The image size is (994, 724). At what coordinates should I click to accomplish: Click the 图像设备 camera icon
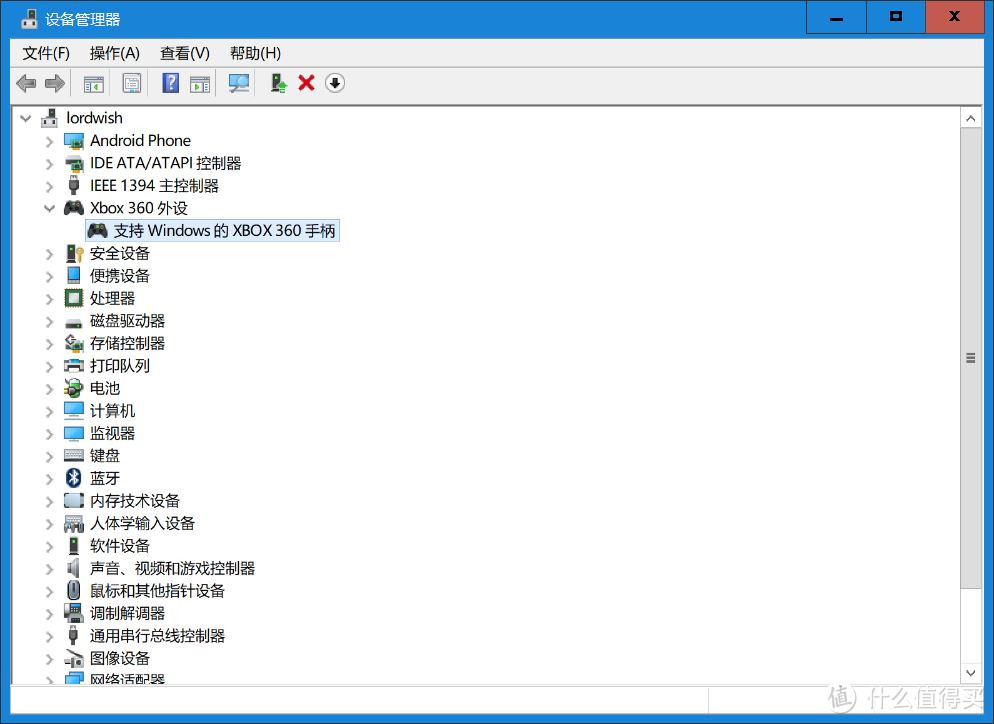click(x=74, y=658)
